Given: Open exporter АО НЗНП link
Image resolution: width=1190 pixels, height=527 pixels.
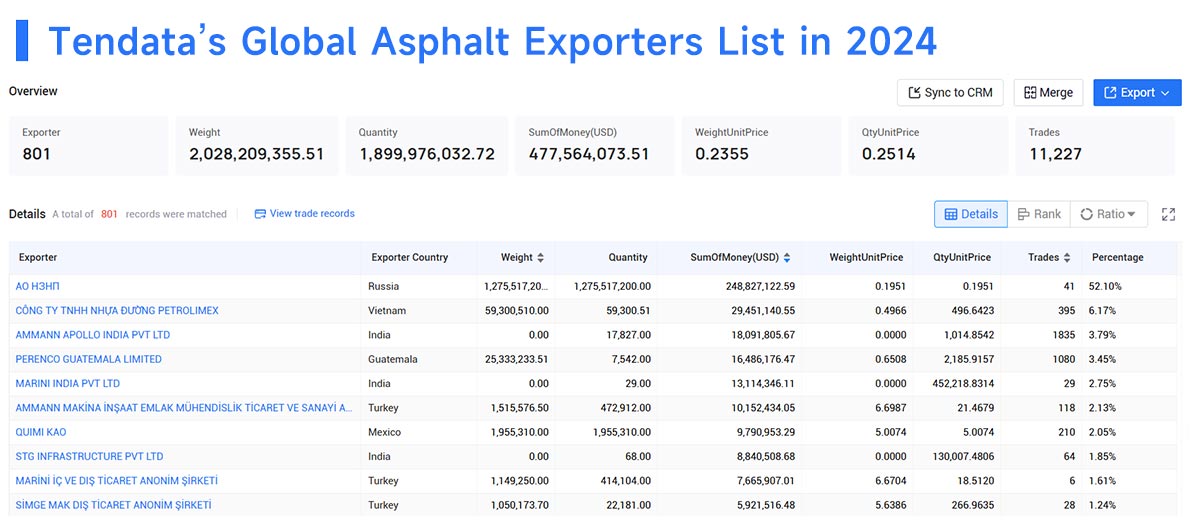Looking at the screenshot, I should coord(37,286).
